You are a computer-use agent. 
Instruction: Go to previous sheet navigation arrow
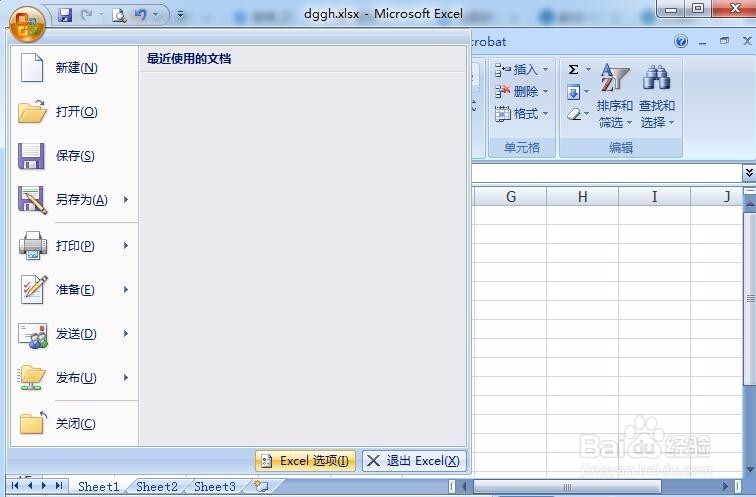click(30, 486)
